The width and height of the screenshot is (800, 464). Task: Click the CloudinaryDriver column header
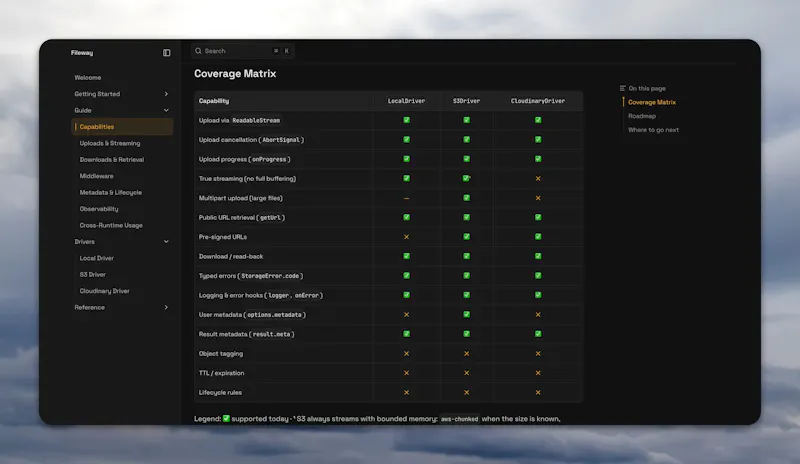click(538, 101)
